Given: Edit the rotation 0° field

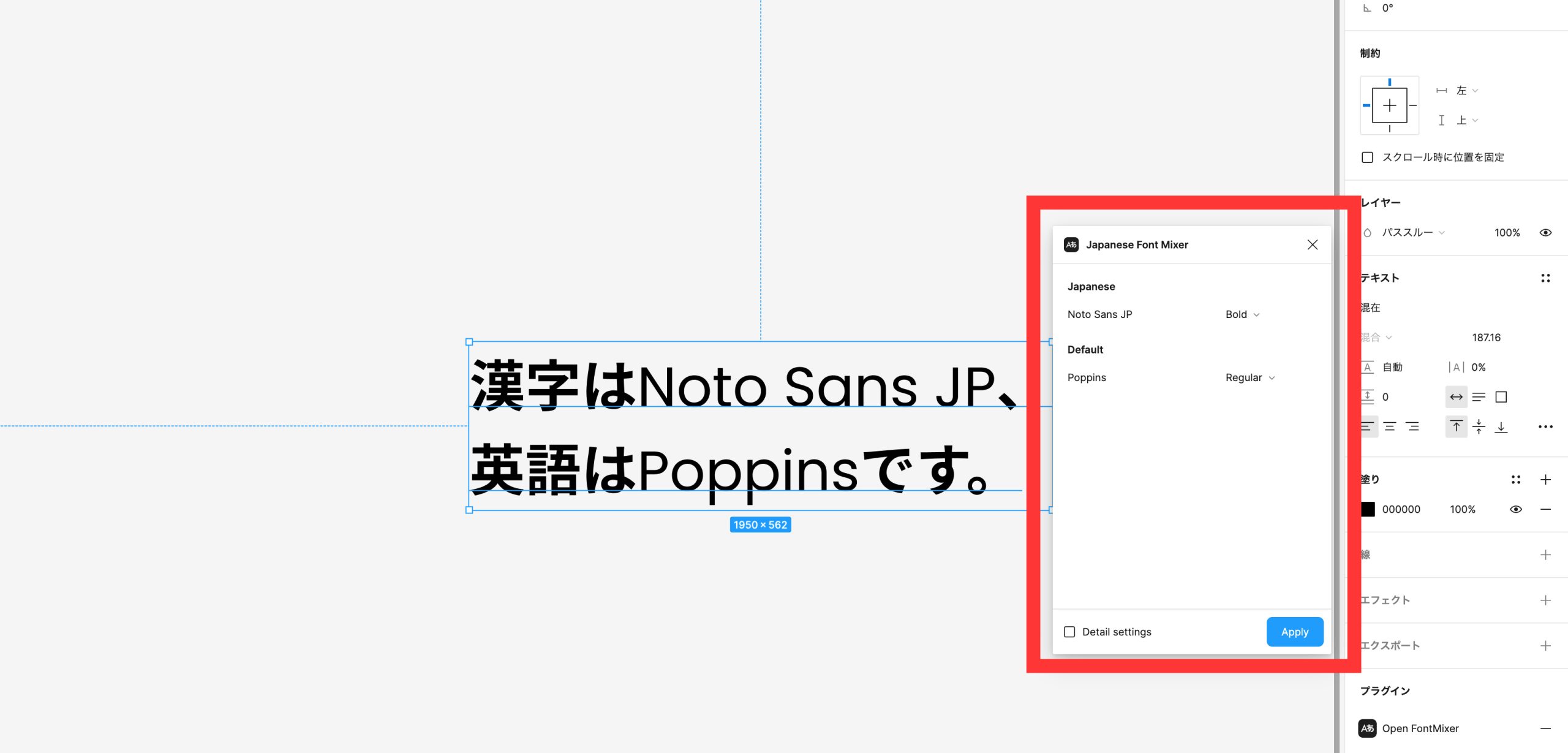Looking at the screenshot, I should (x=1387, y=8).
